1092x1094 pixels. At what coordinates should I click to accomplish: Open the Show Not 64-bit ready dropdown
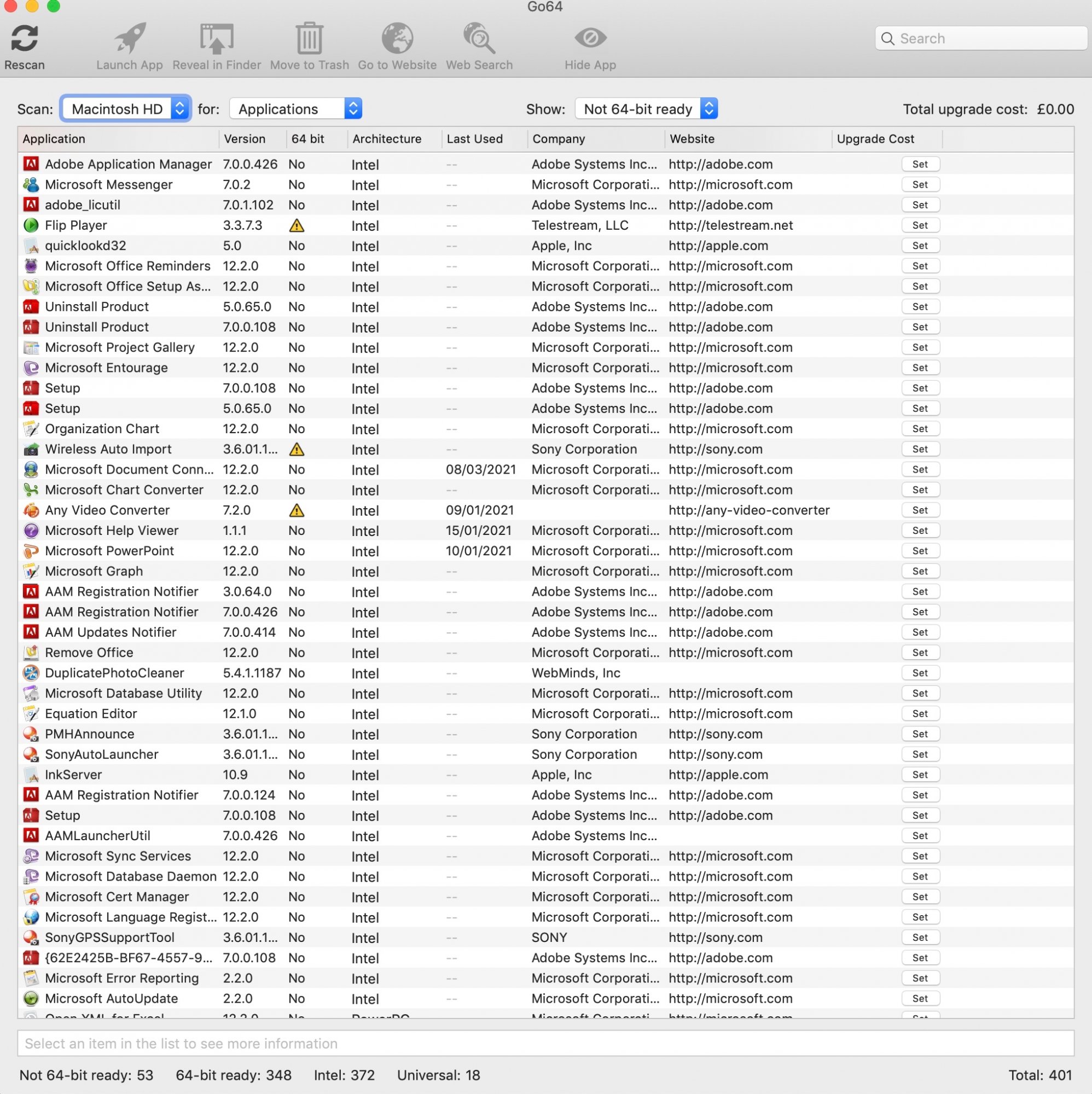[x=646, y=109]
